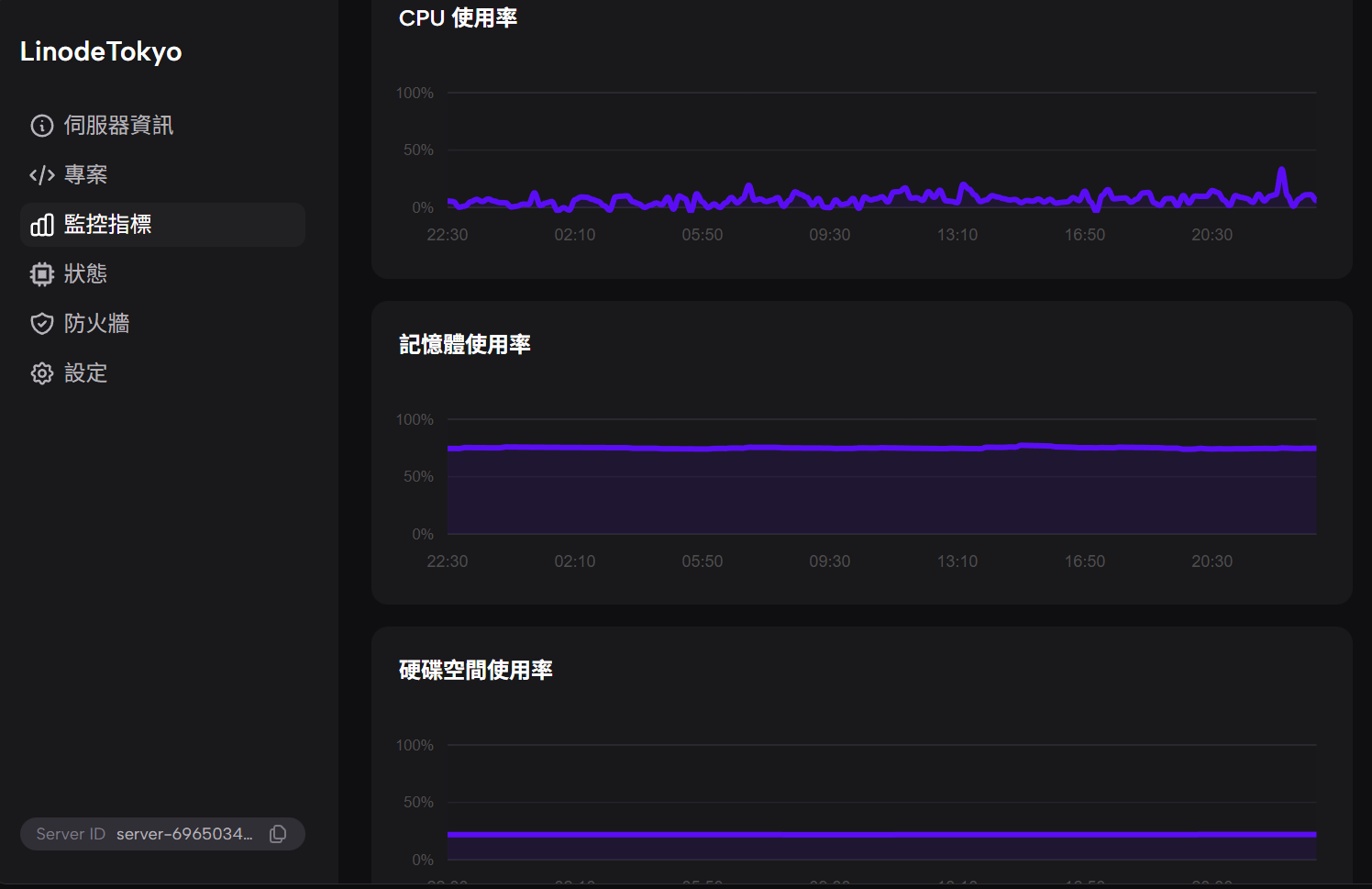Open the 狀態 page
The image size is (1372, 889).
(x=86, y=274)
